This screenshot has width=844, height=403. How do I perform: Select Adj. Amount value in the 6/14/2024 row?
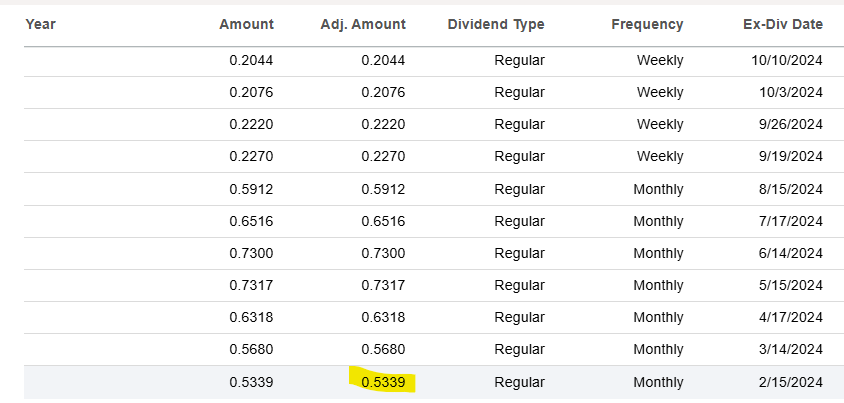pos(383,253)
